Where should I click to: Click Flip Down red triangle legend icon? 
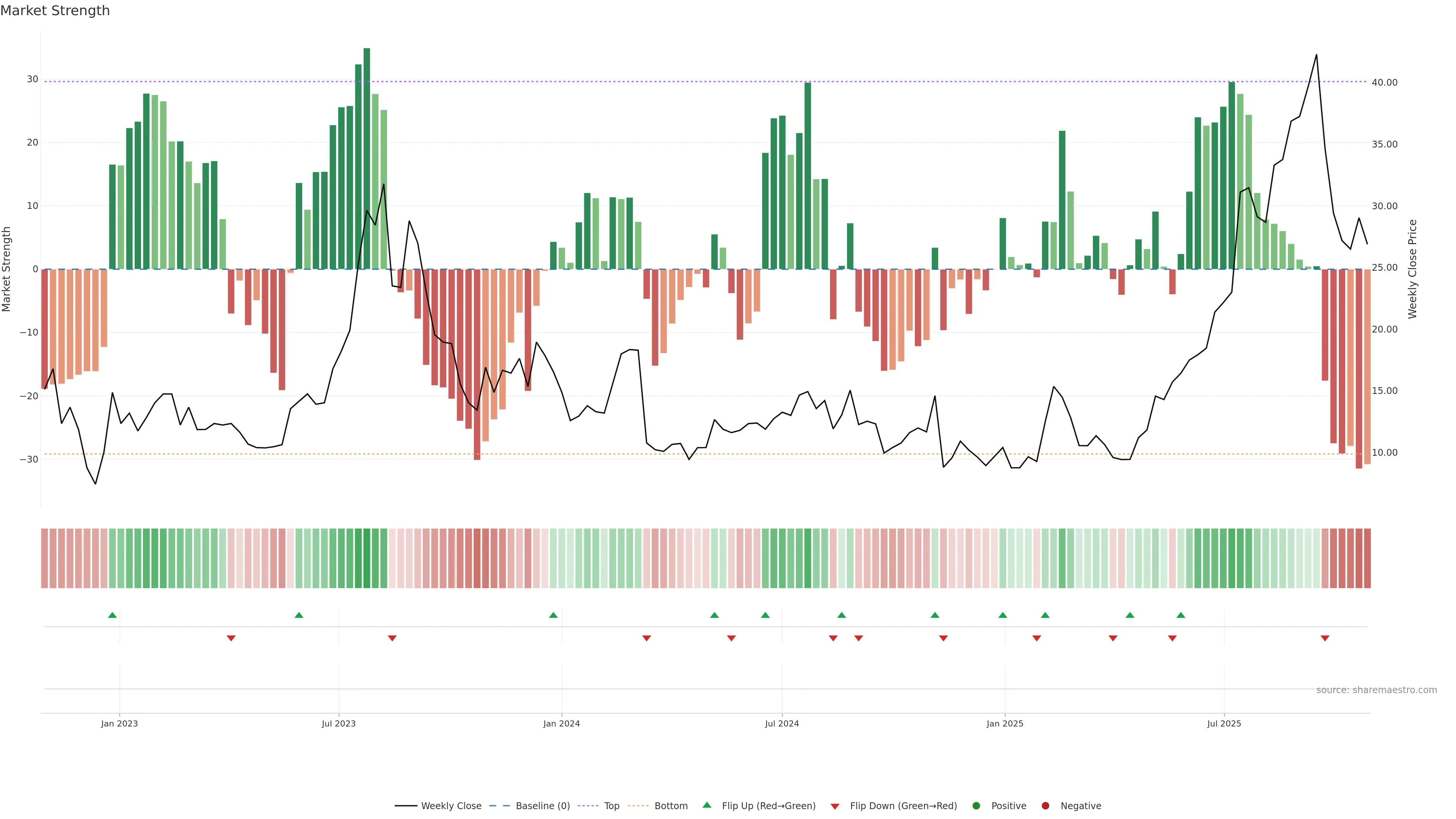(x=835, y=806)
